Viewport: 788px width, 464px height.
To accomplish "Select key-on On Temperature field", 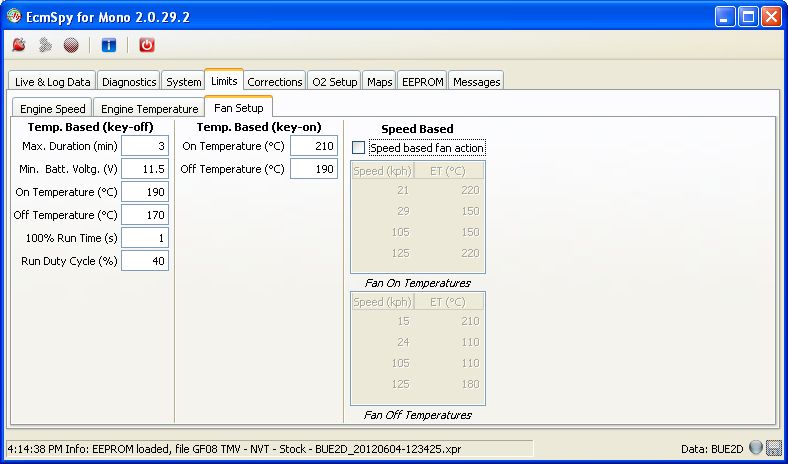I will (x=314, y=146).
